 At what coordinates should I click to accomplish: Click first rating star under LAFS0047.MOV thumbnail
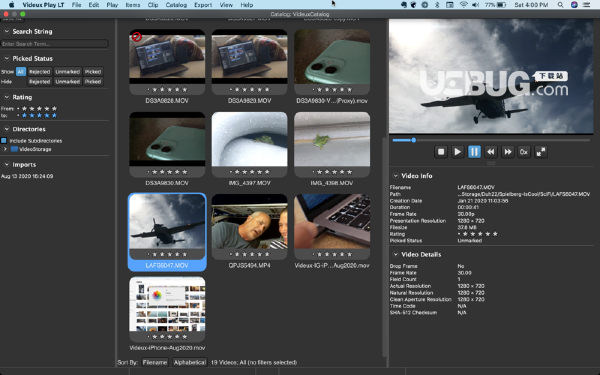155,254
